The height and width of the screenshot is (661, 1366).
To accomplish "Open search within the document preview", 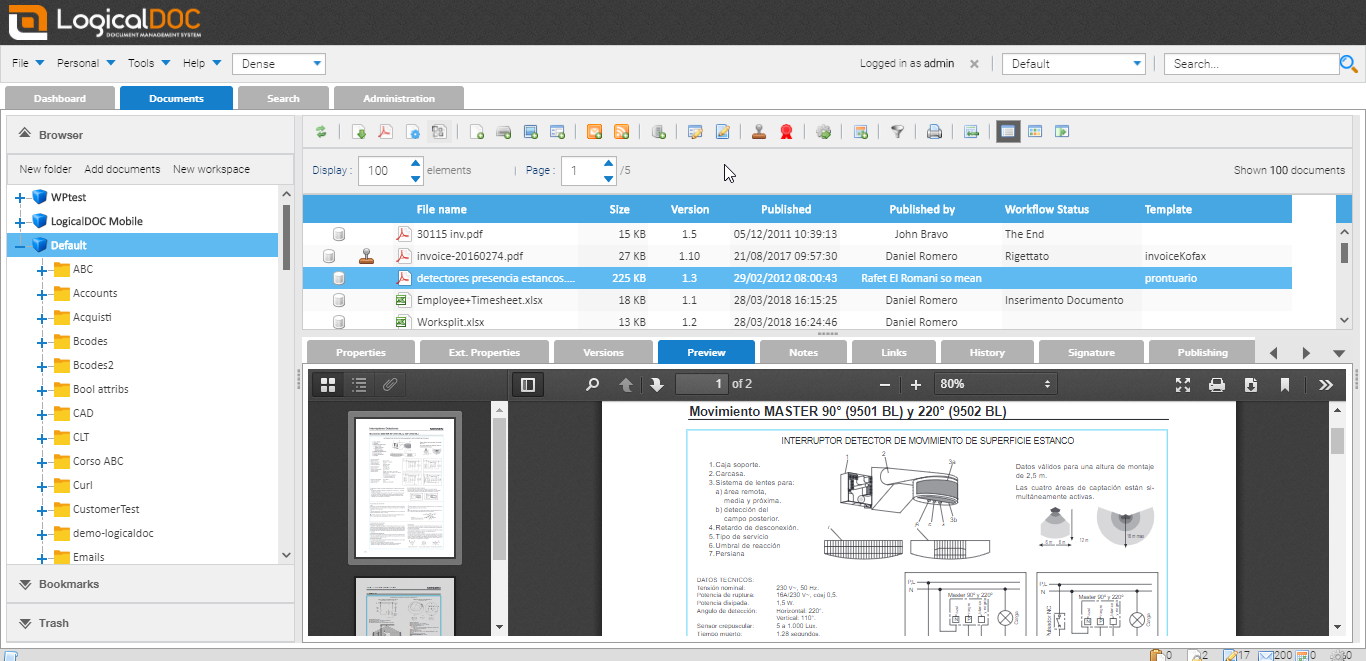I will click(x=592, y=384).
